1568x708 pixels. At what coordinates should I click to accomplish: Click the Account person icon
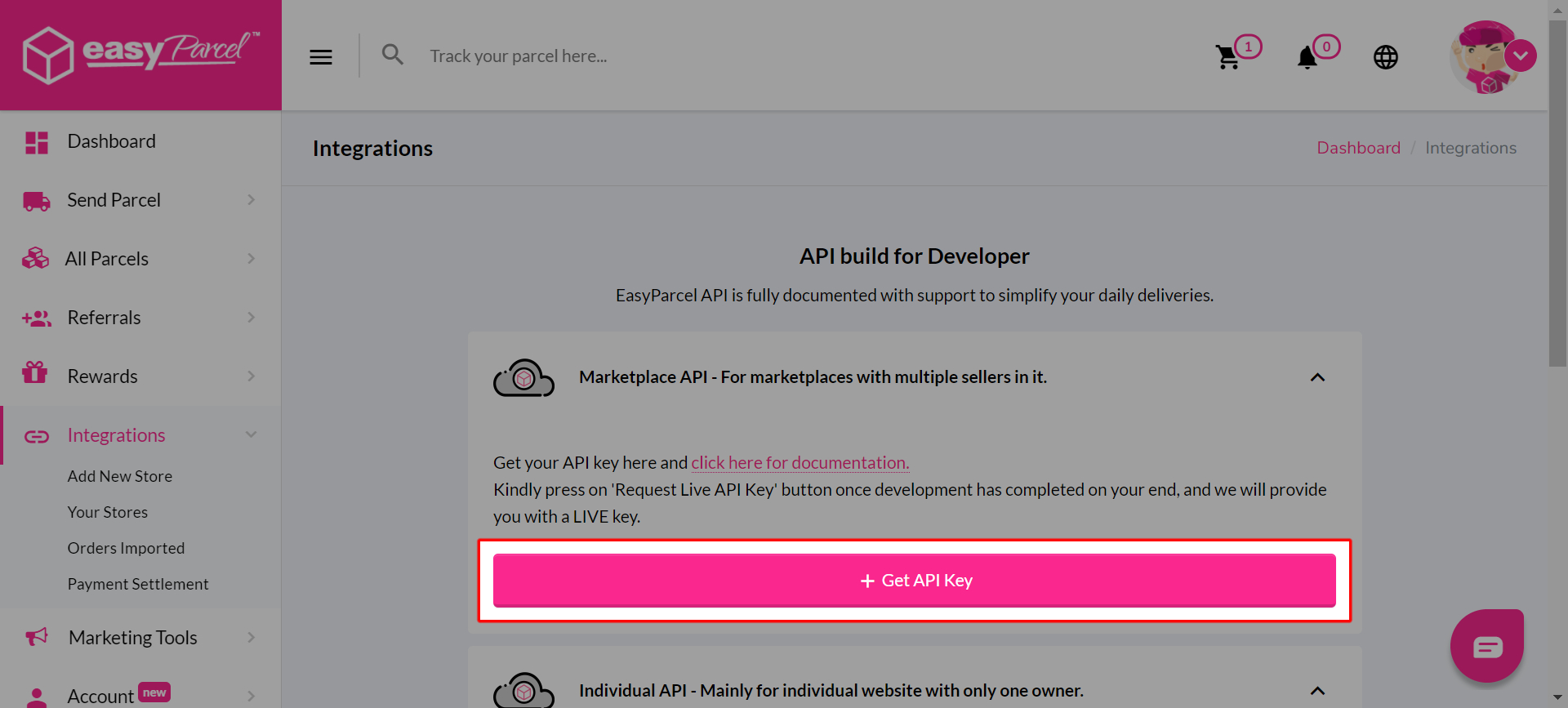click(37, 697)
